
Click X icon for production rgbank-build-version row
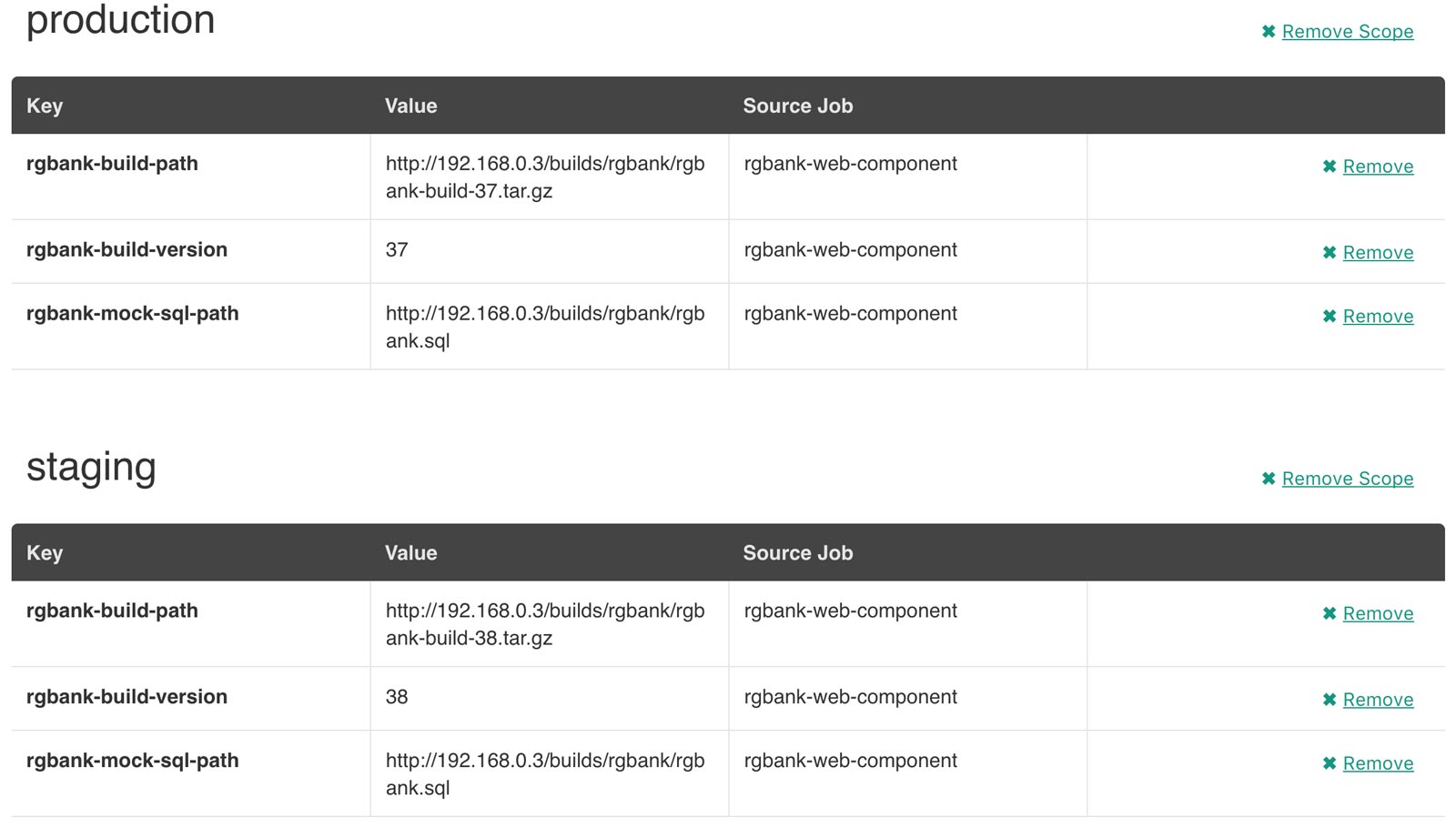tap(1330, 253)
